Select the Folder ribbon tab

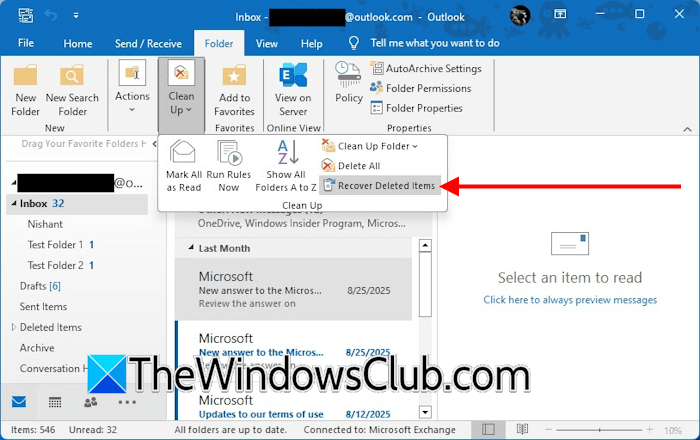click(x=219, y=43)
